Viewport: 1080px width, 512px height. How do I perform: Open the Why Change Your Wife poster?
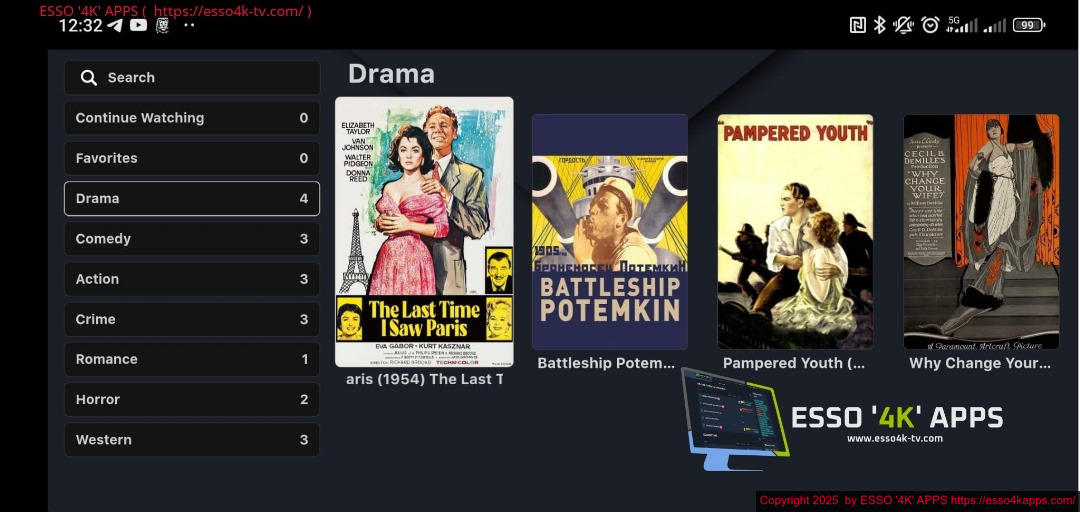pos(982,232)
